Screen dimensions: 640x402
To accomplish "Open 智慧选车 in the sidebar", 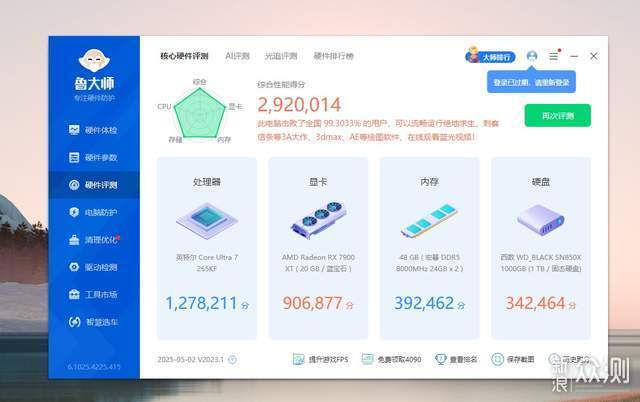I will tap(93, 322).
